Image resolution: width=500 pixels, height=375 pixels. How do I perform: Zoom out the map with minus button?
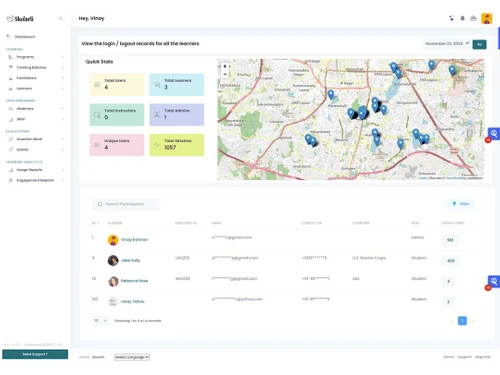pos(225,74)
